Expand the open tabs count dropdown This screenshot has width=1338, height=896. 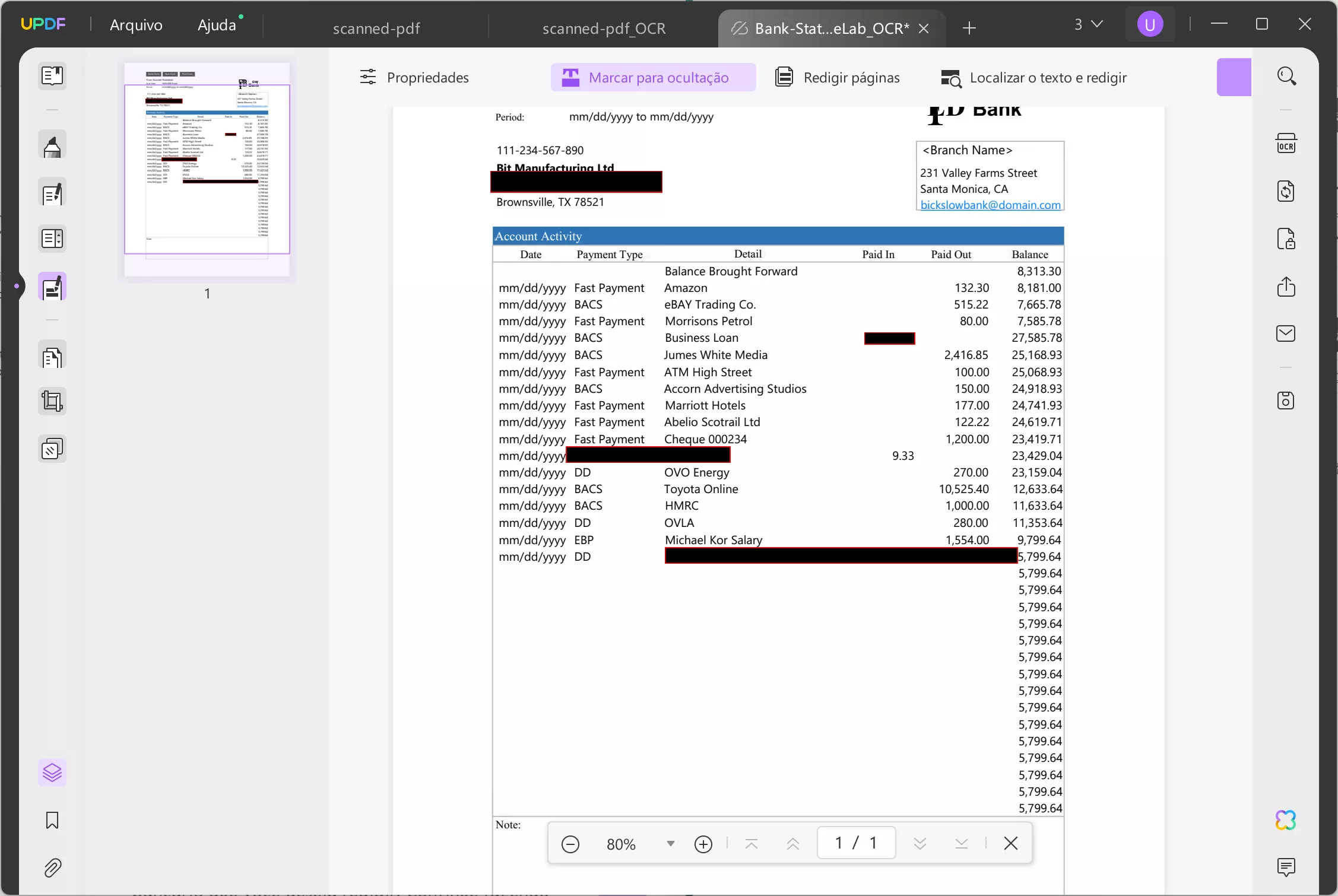click(1088, 24)
